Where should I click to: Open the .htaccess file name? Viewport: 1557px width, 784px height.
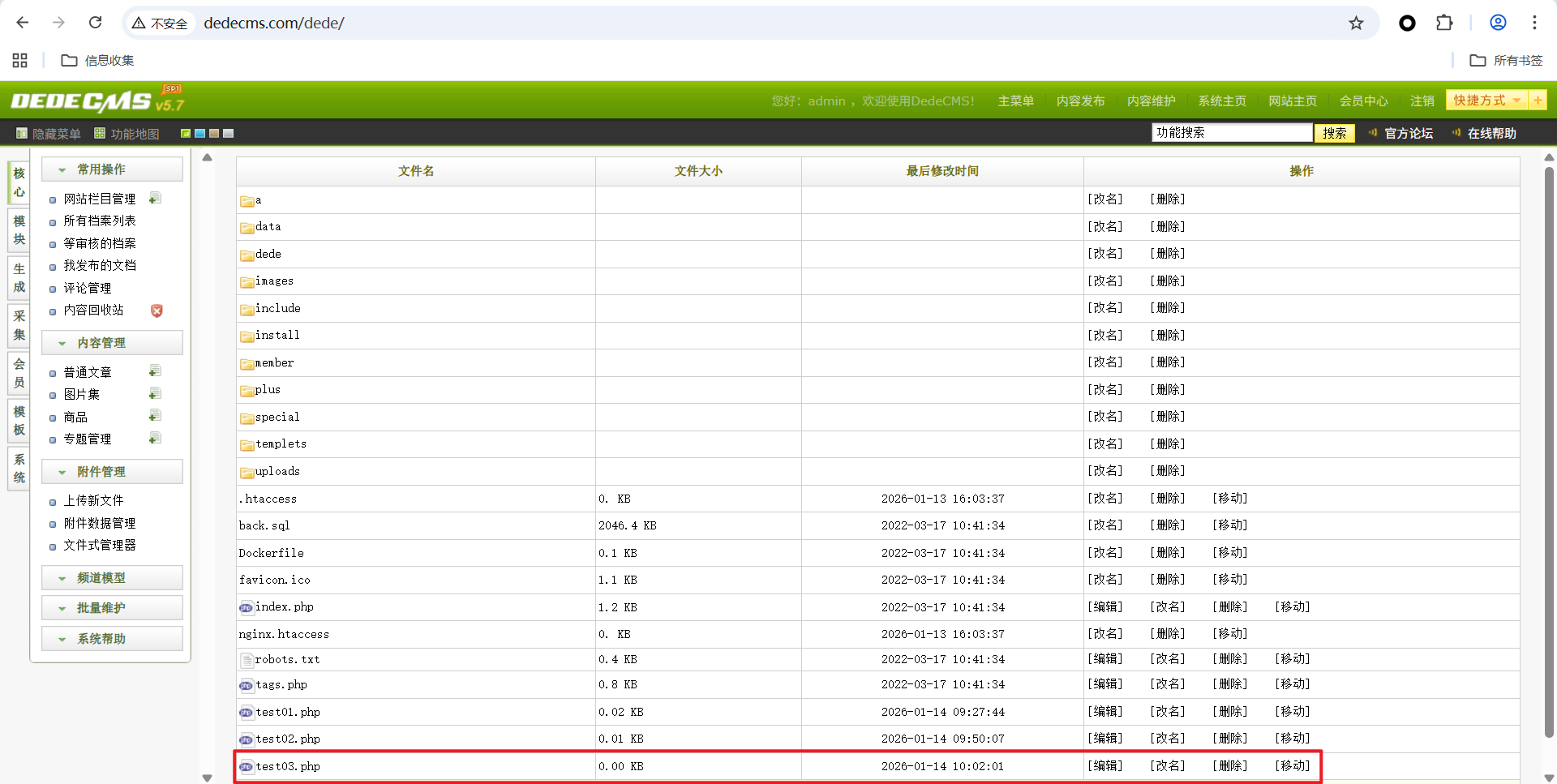pos(268,499)
